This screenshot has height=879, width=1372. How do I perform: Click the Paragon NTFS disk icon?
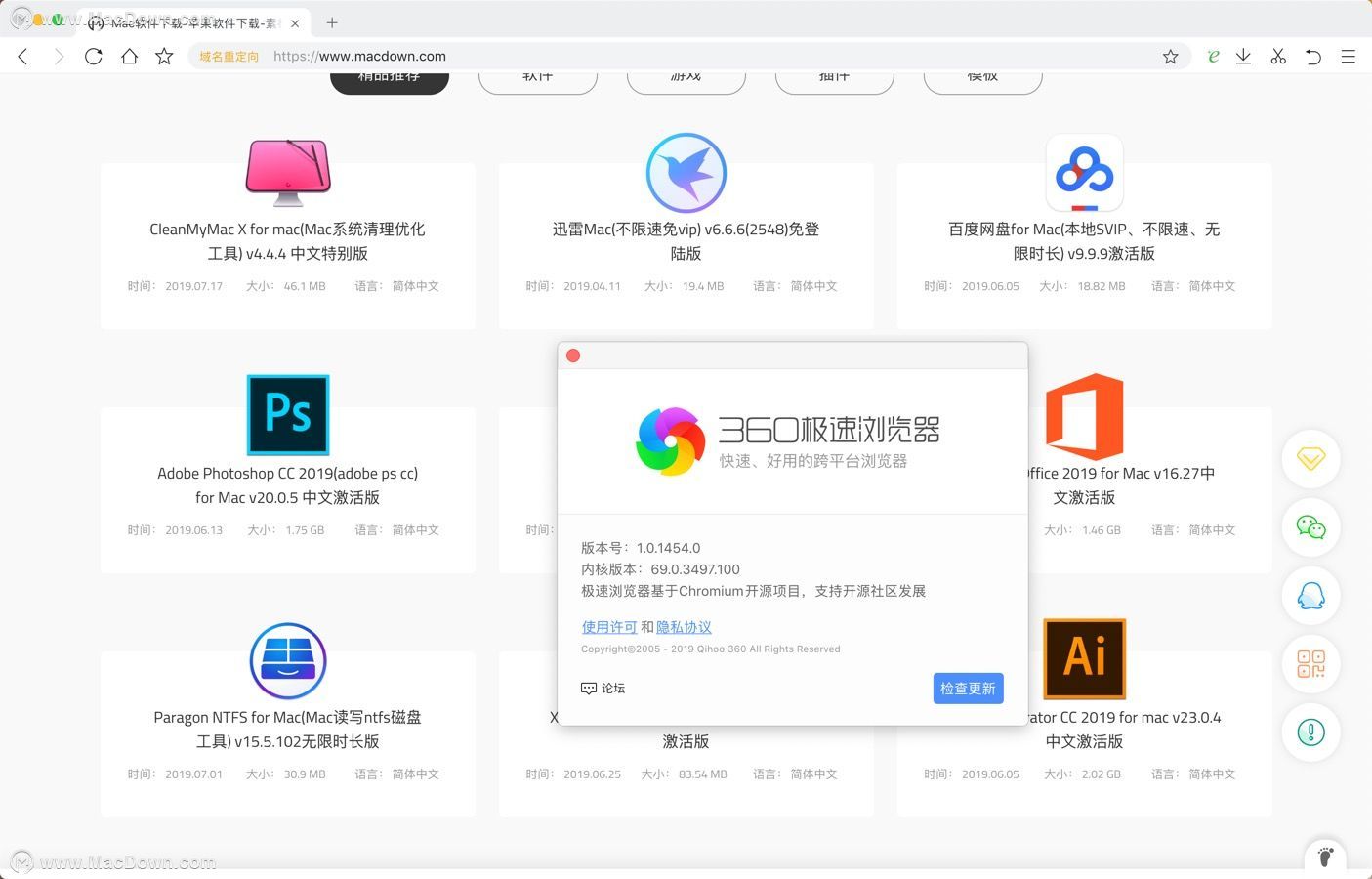point(288,661)
